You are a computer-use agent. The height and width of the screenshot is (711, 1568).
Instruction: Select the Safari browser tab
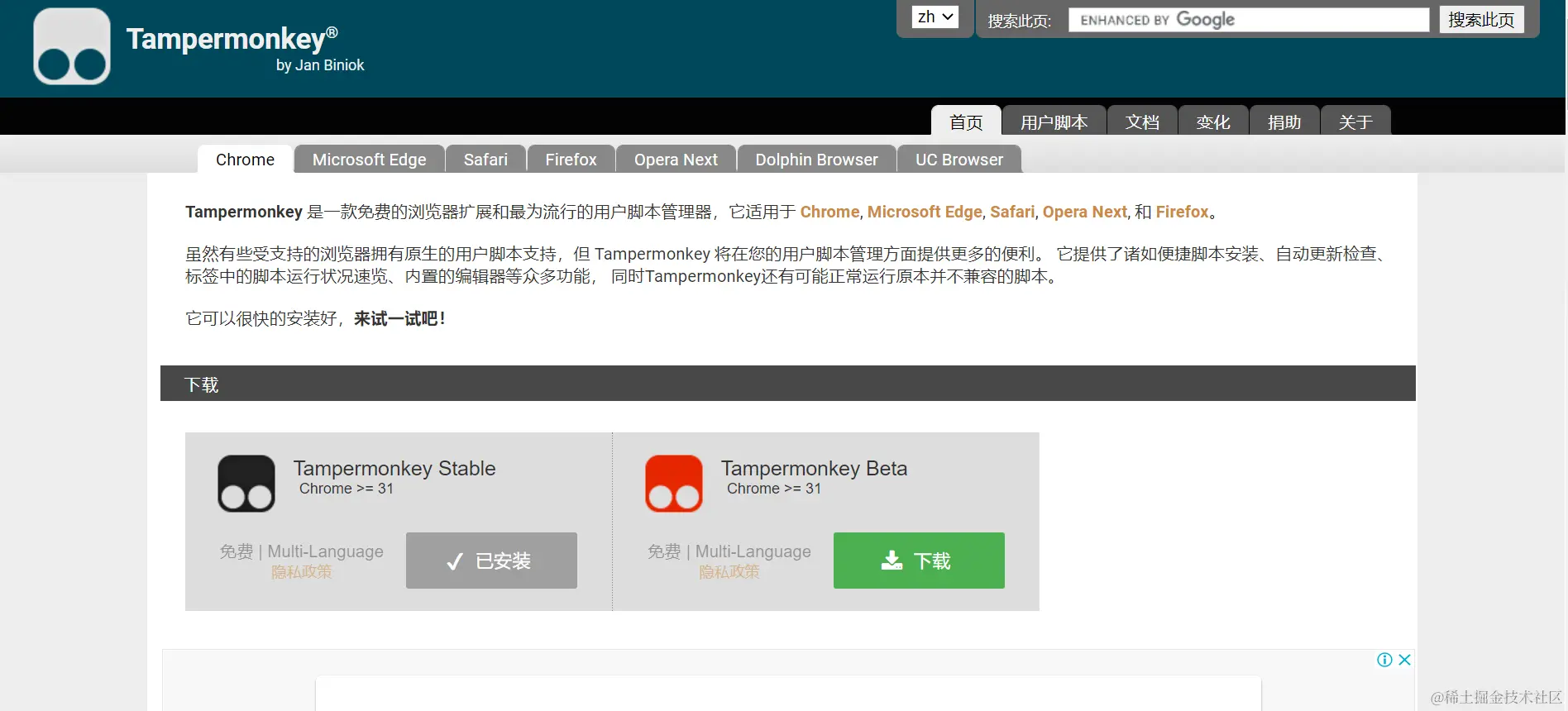point(485,160)
